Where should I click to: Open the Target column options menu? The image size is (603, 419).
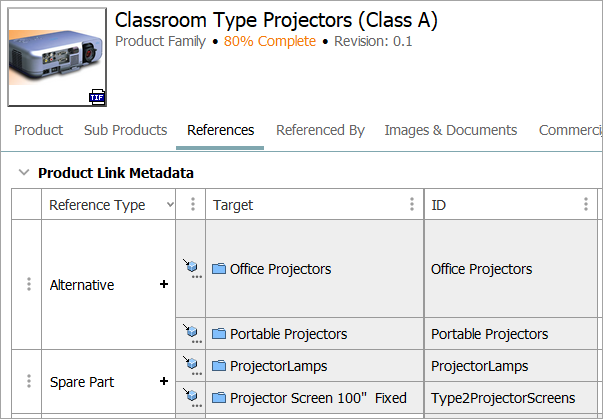411,205
